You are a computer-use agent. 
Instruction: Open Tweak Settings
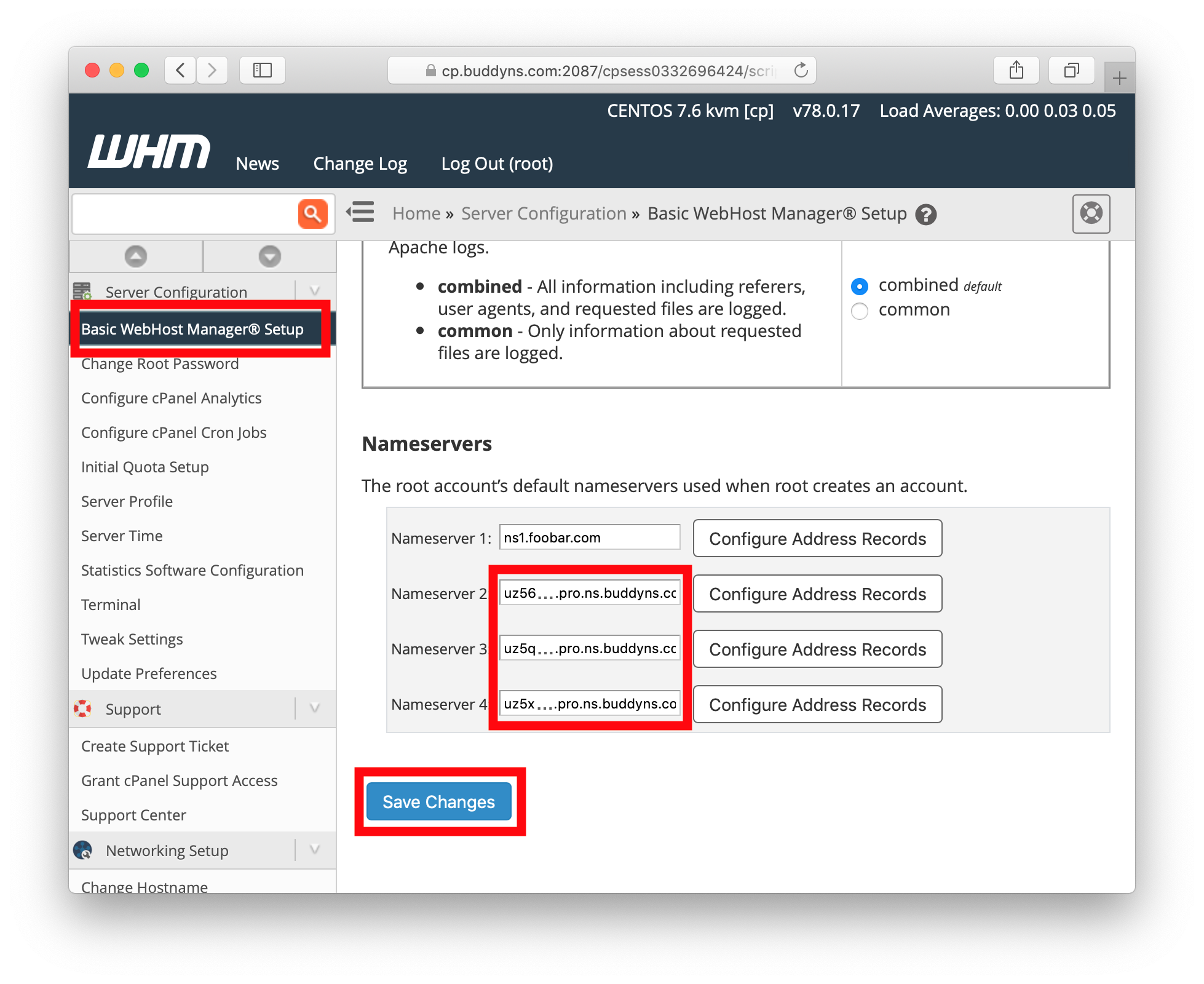tap(132, 639)
